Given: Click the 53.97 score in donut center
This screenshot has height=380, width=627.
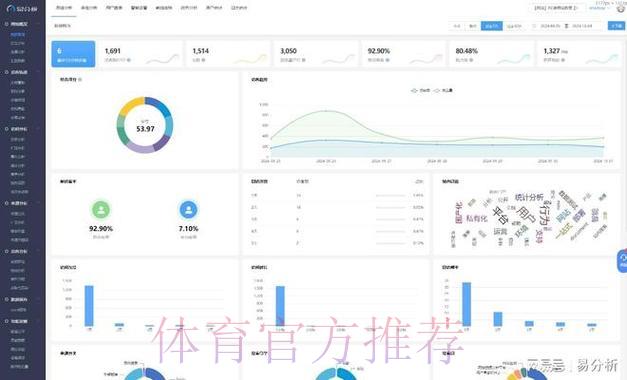Looking at the screenshot, I should pyautogui.click(x=145, y=129).
